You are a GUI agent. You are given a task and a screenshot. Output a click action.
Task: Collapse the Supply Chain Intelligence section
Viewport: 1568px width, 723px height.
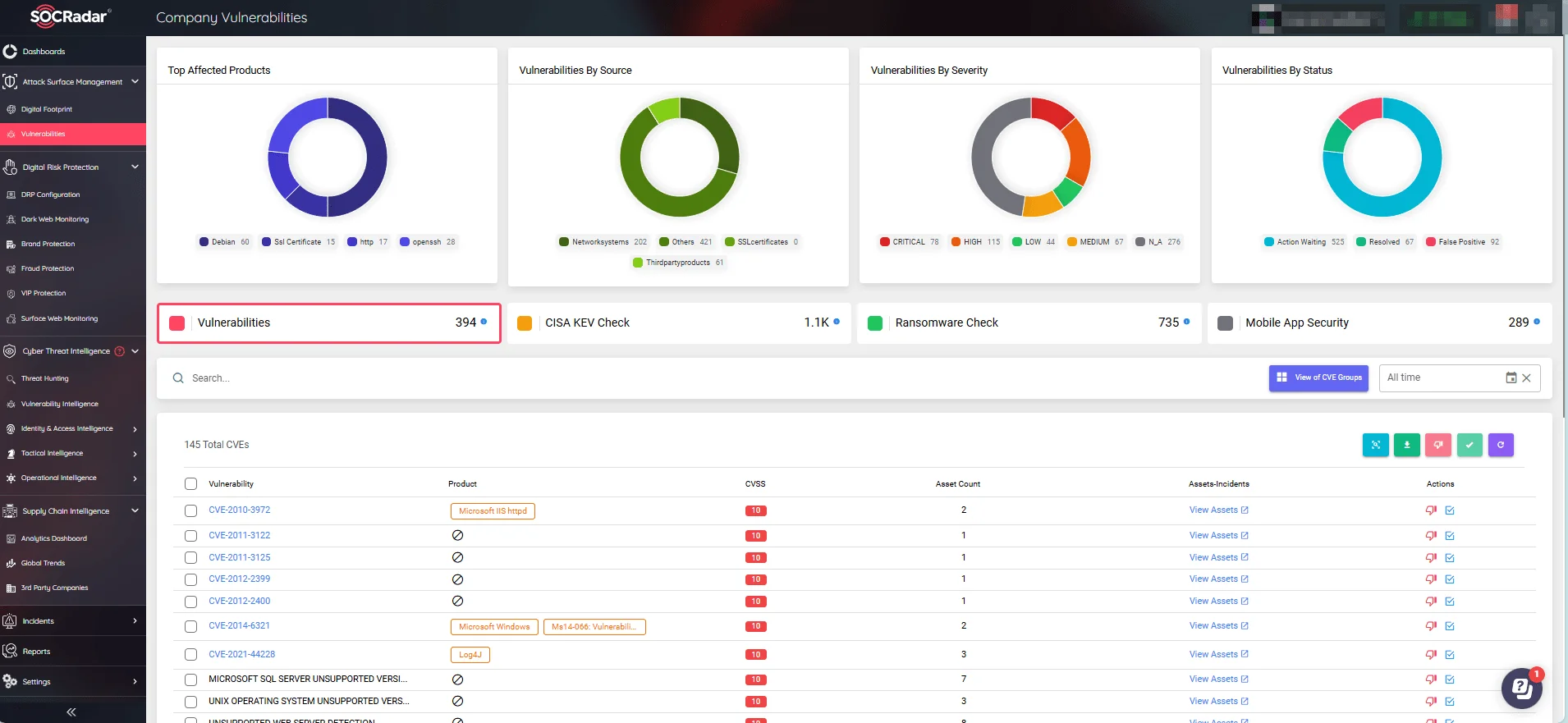[x=135, y=510]
